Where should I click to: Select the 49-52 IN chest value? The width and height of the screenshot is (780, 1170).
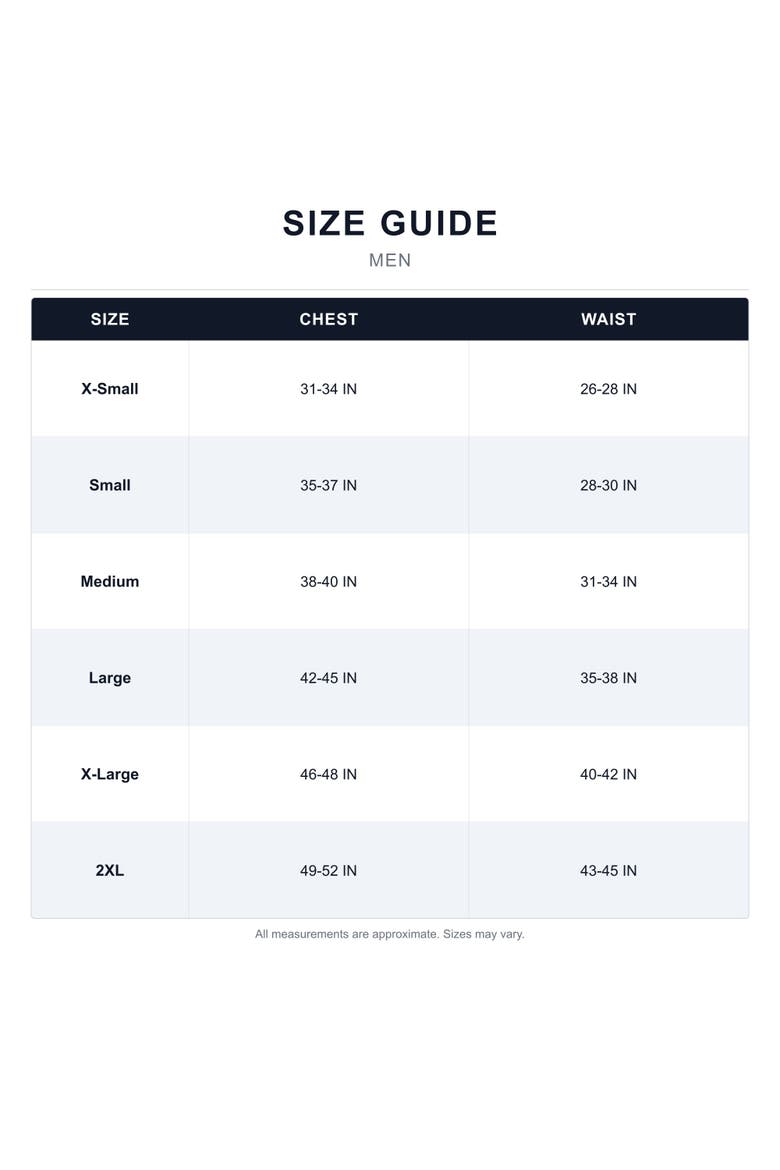pyautogui.click(x=328, y=870)
